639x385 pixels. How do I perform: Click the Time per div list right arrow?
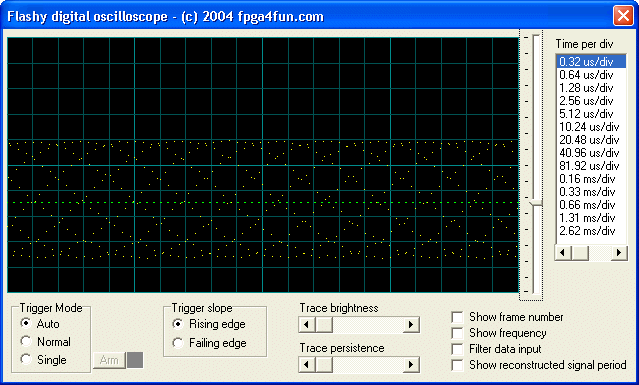click(x=619, y=253)
